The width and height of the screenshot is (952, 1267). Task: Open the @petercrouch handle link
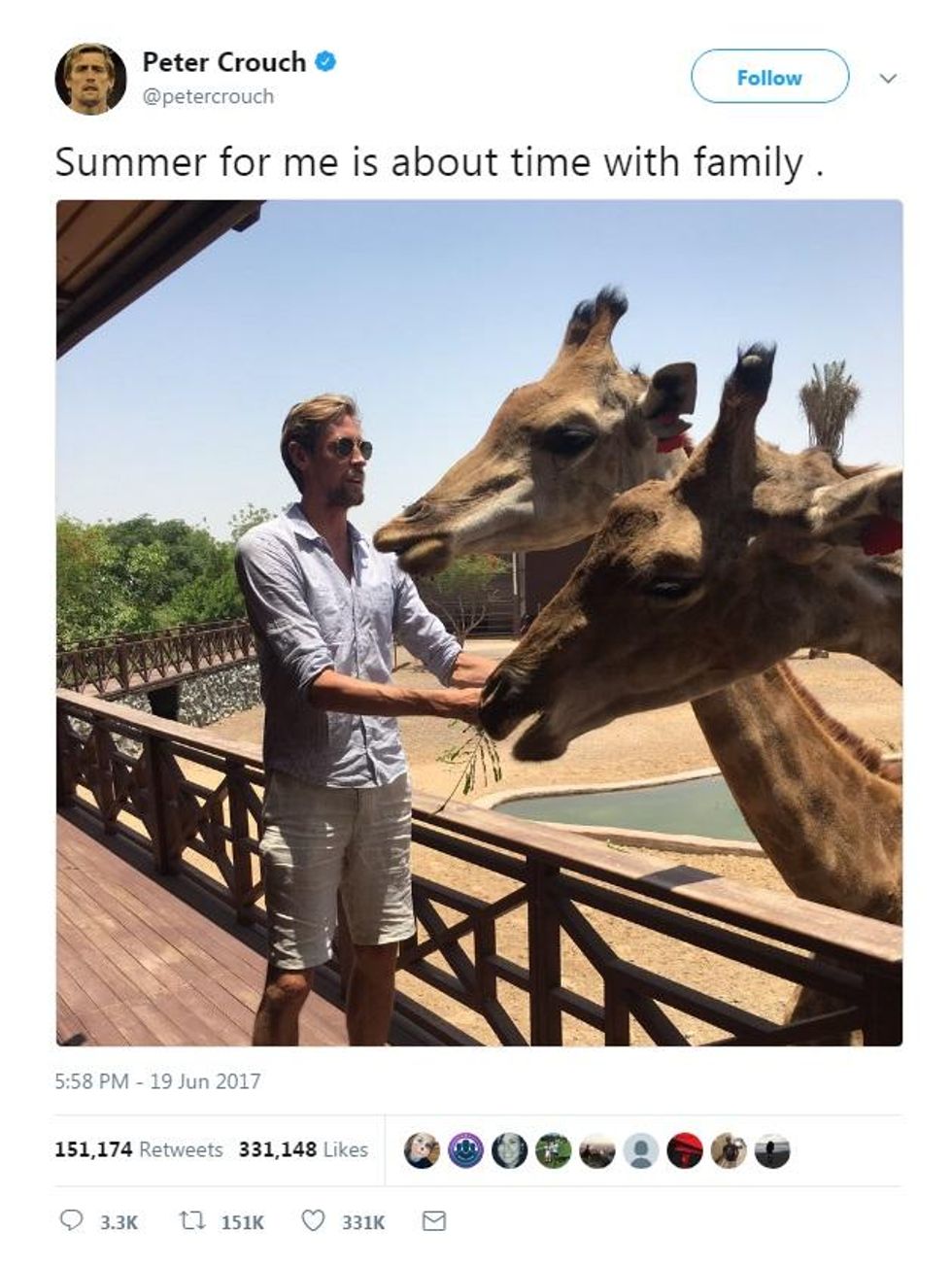208,96
